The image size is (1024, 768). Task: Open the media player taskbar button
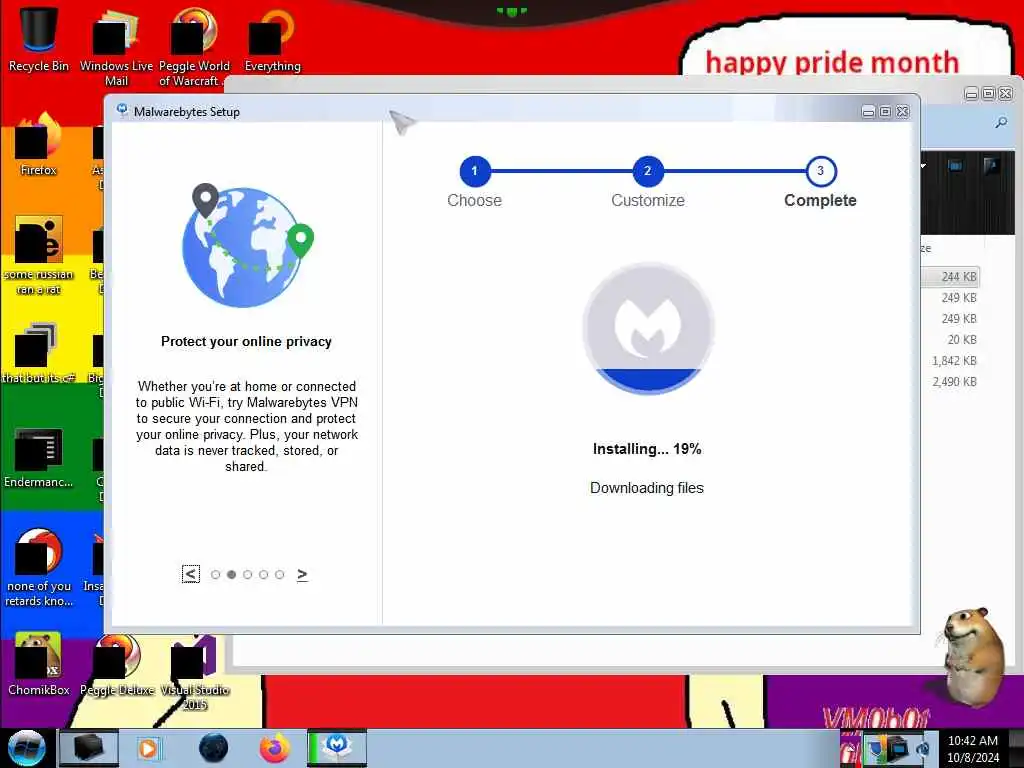click(148, 748)
